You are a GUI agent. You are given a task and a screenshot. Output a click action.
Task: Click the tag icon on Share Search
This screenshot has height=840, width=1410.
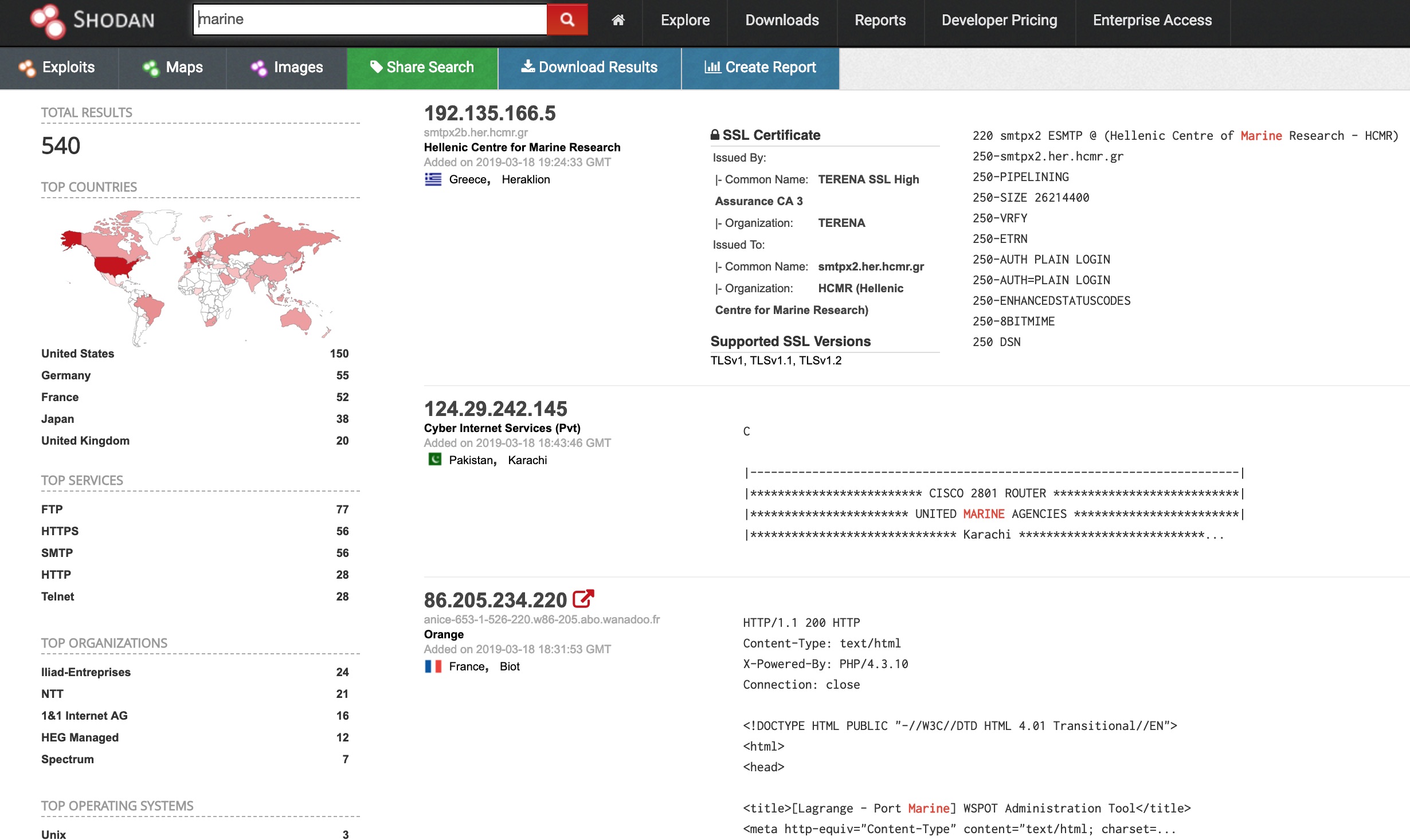(376, 66)
